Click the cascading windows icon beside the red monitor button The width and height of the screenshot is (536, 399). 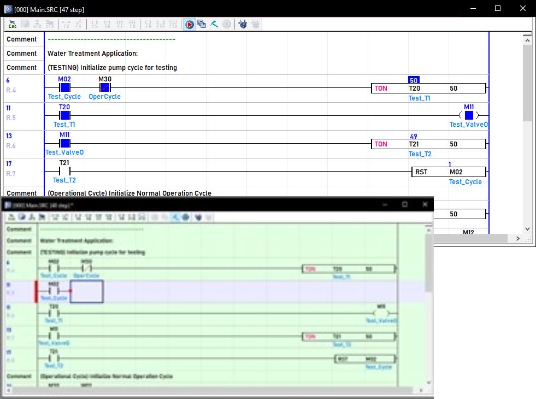click(202, 24)
